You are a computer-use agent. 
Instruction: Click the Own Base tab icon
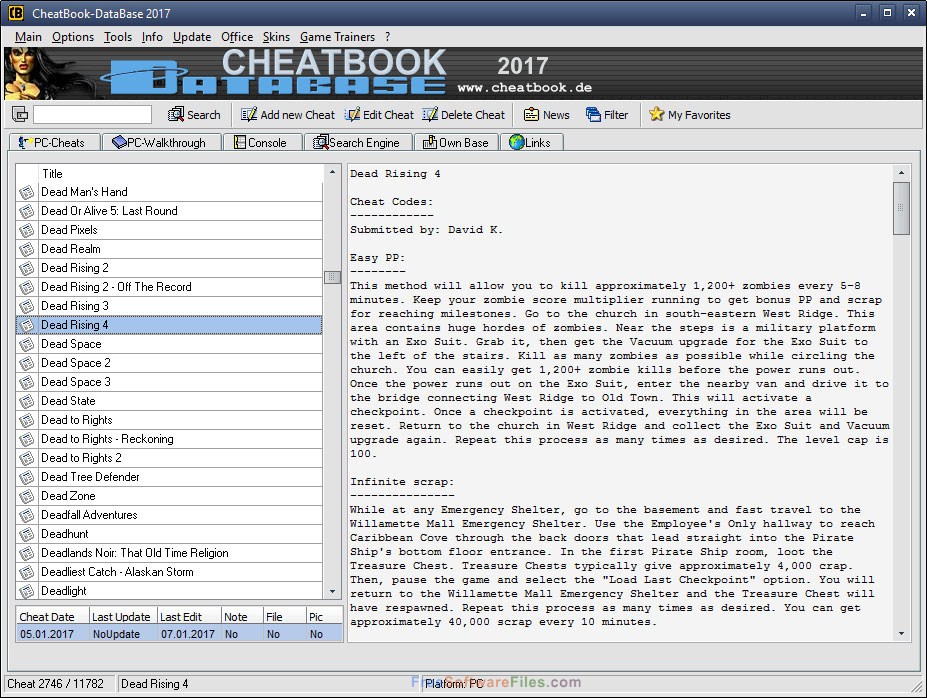[x=430, y=142]
